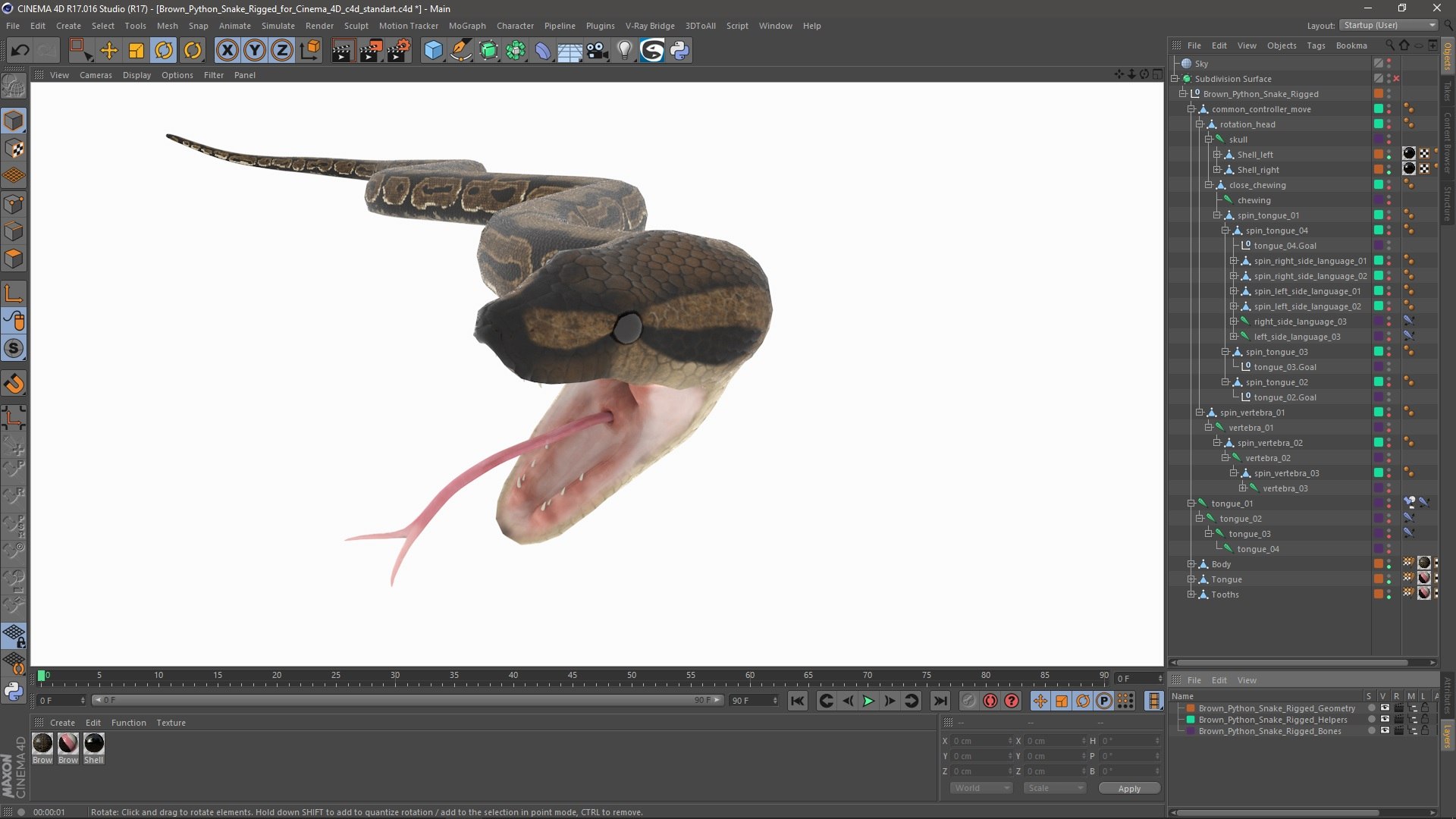Viewport: 1456px width, 819px height.
Task: Click the MoGraph cloner icon
Action: 516,50
